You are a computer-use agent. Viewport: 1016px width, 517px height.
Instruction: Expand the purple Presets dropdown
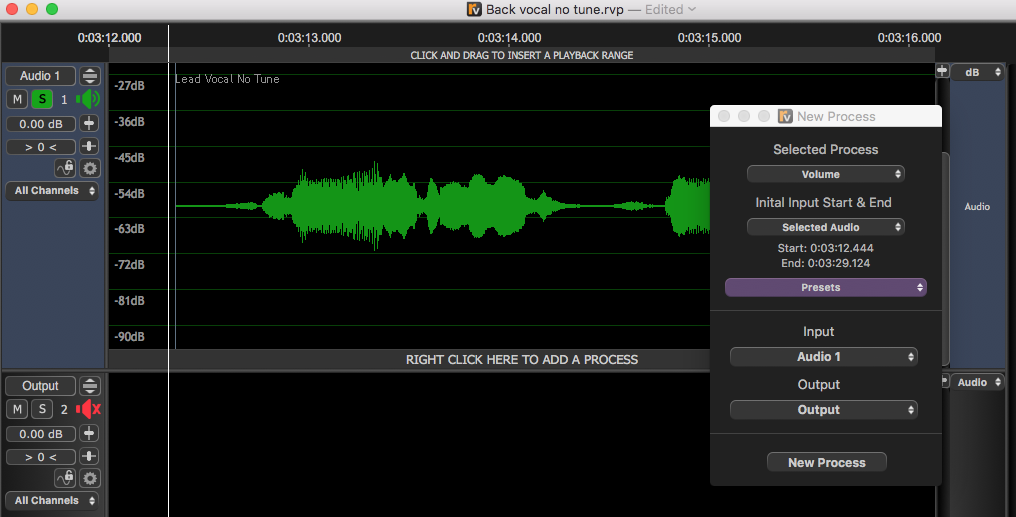point(826,287)
